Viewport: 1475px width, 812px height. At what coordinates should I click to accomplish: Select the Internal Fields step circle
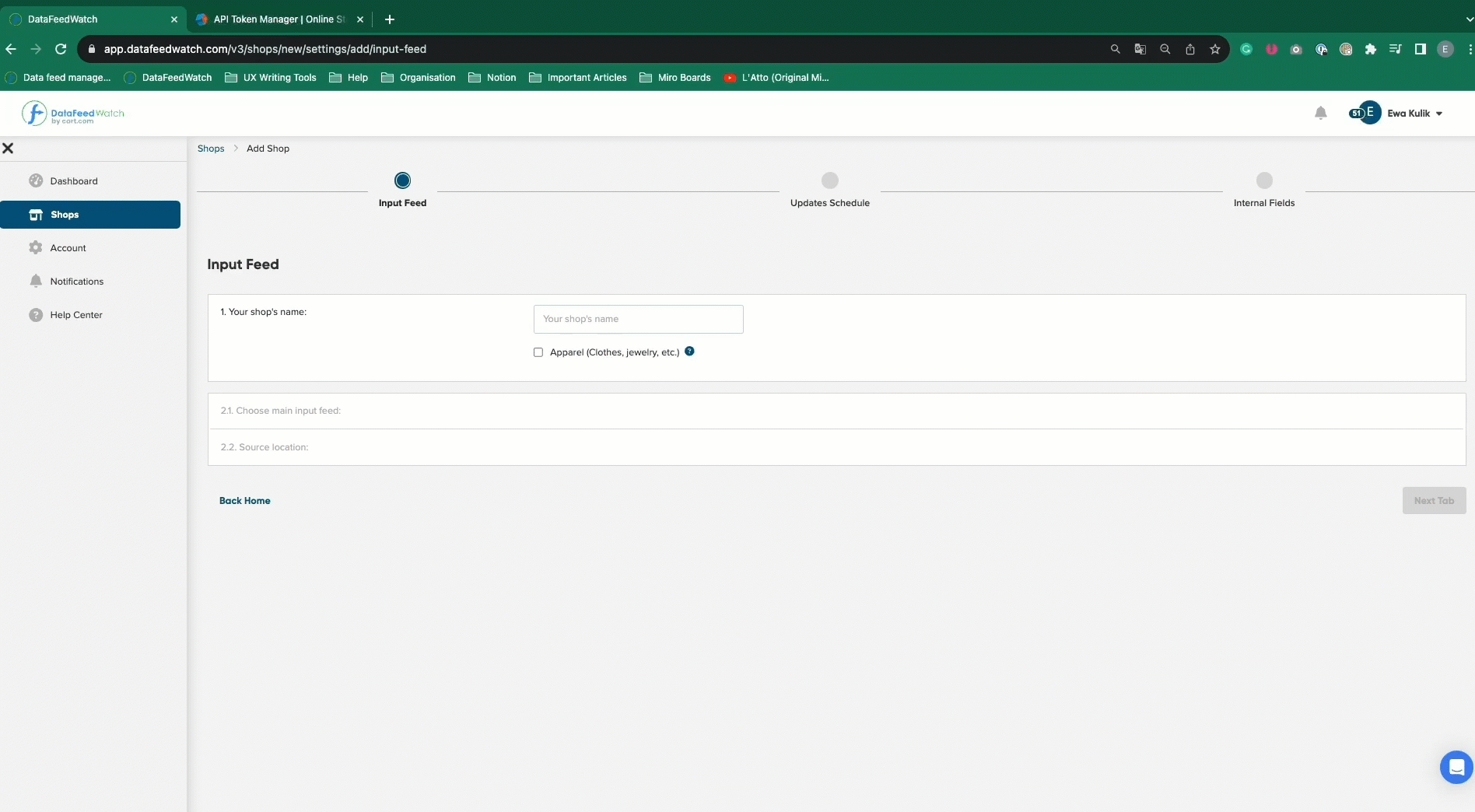[x=1264, y=180]
